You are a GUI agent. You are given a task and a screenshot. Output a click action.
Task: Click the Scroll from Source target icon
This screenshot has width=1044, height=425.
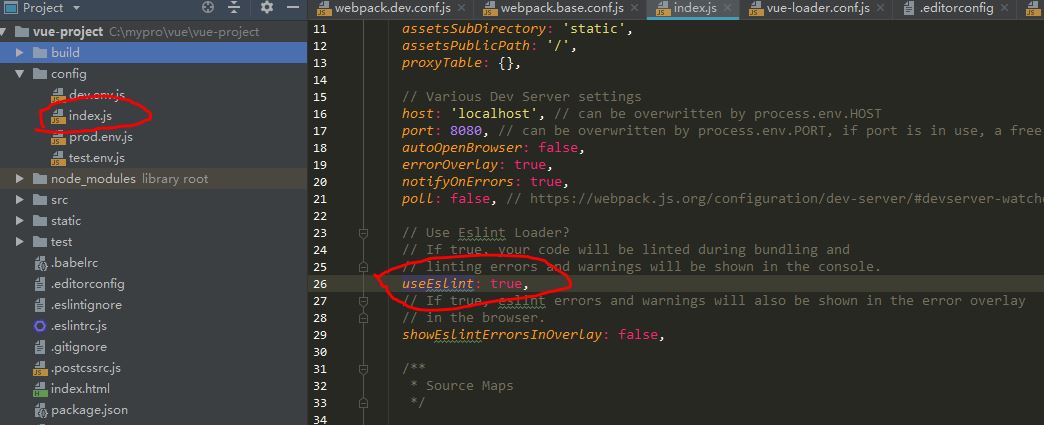[208, 8]
